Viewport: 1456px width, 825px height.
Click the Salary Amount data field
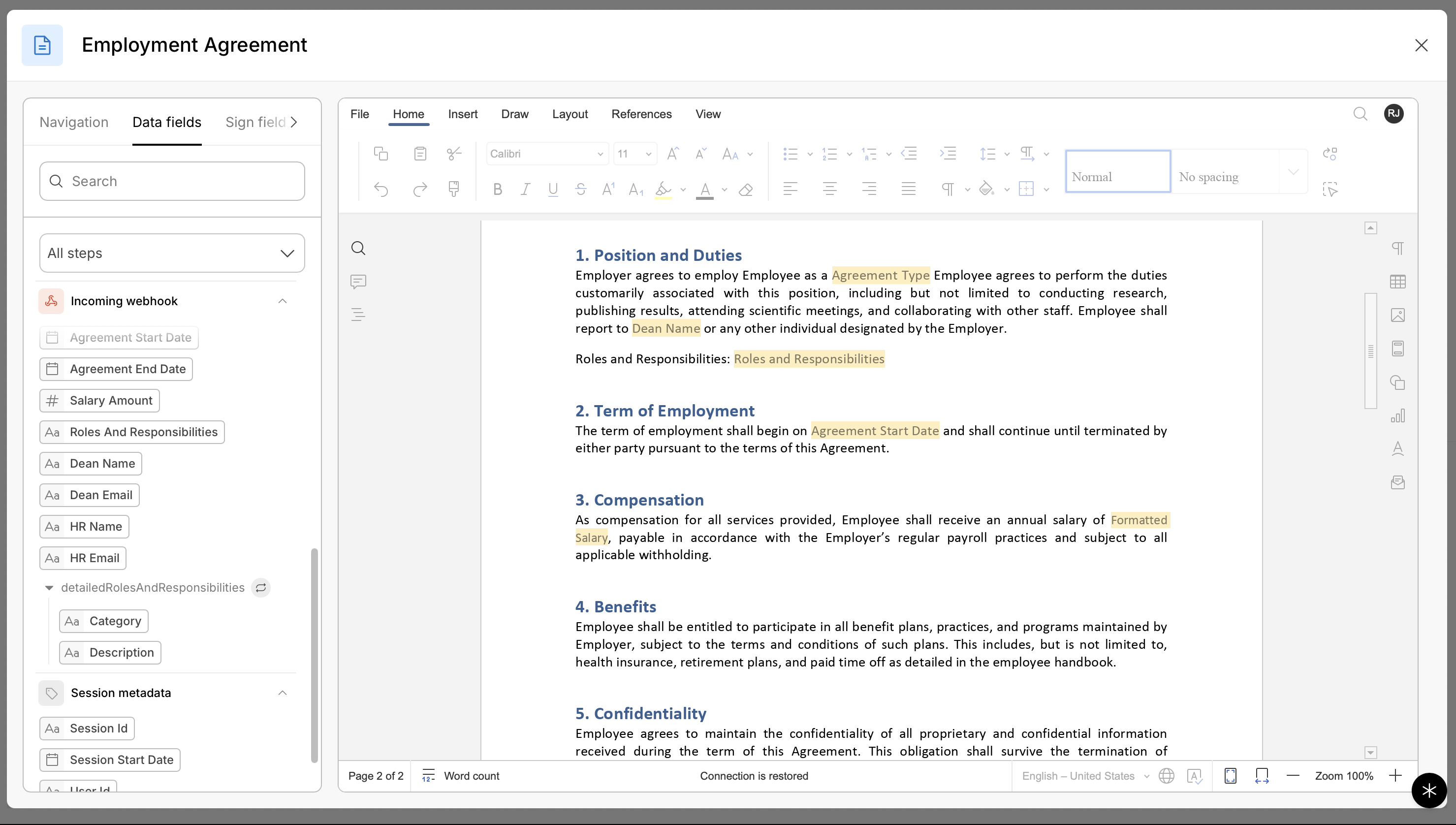coord(100,401)
